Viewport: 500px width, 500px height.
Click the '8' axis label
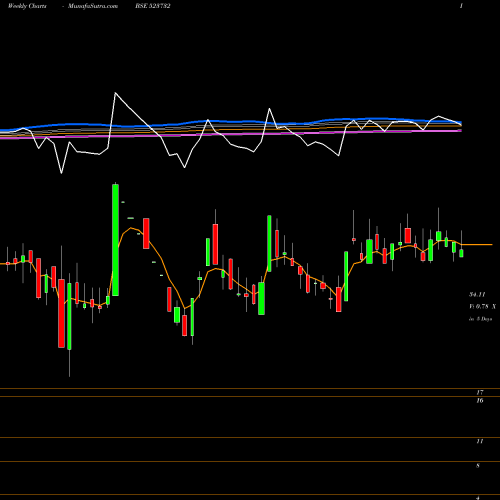click(x=478, y=465)
